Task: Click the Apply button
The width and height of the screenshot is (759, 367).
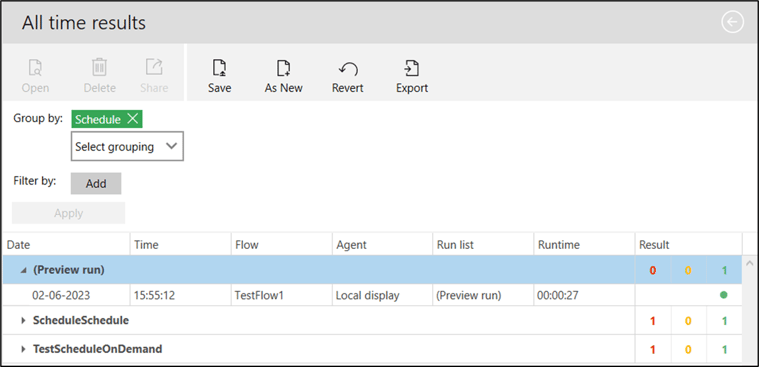Action: pos(68,213)
